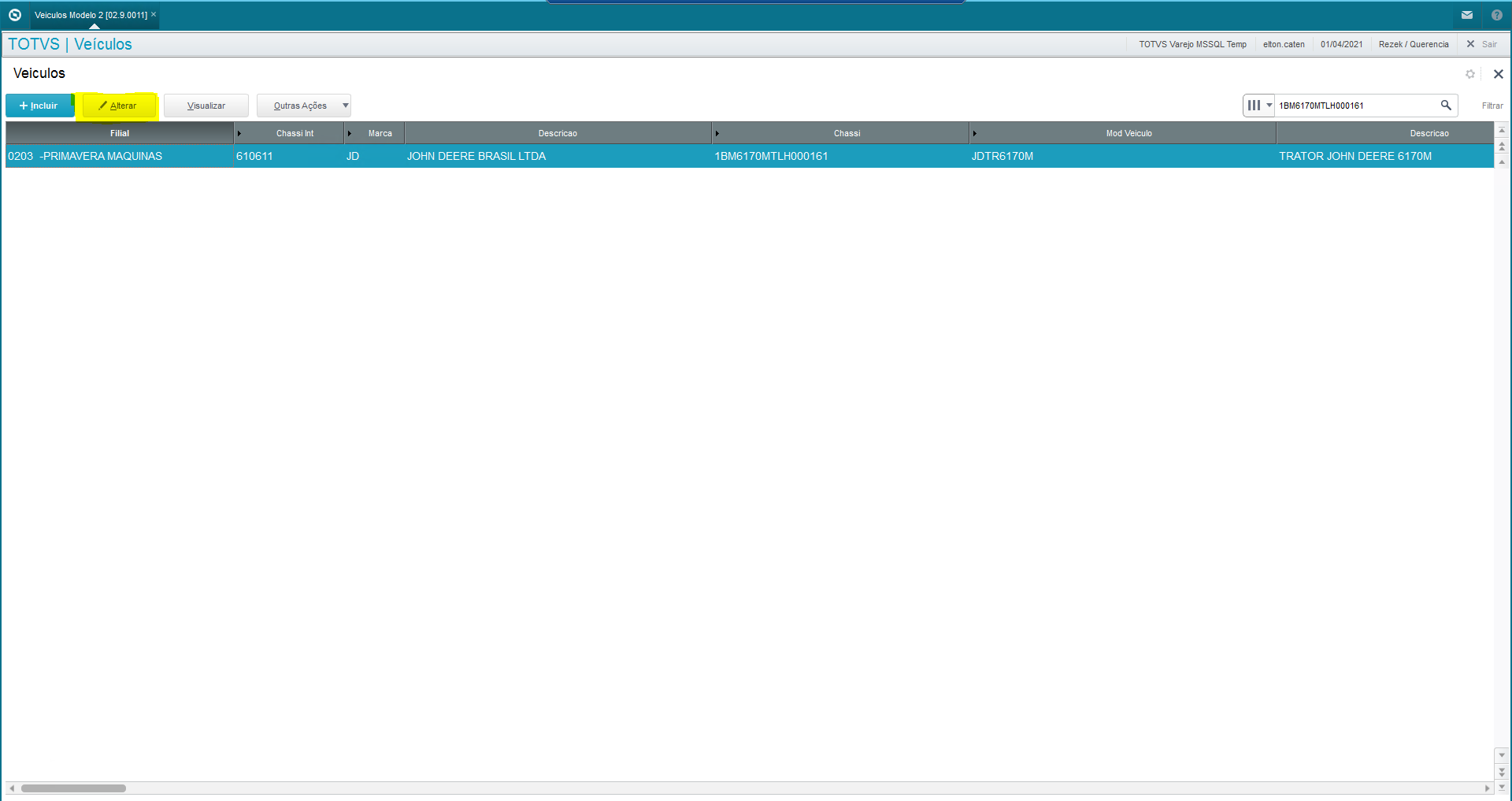The height and width of the screenshot is (801, 1512).
Task: Click the TOTVS | Veículos title
Action: (70, 44)
